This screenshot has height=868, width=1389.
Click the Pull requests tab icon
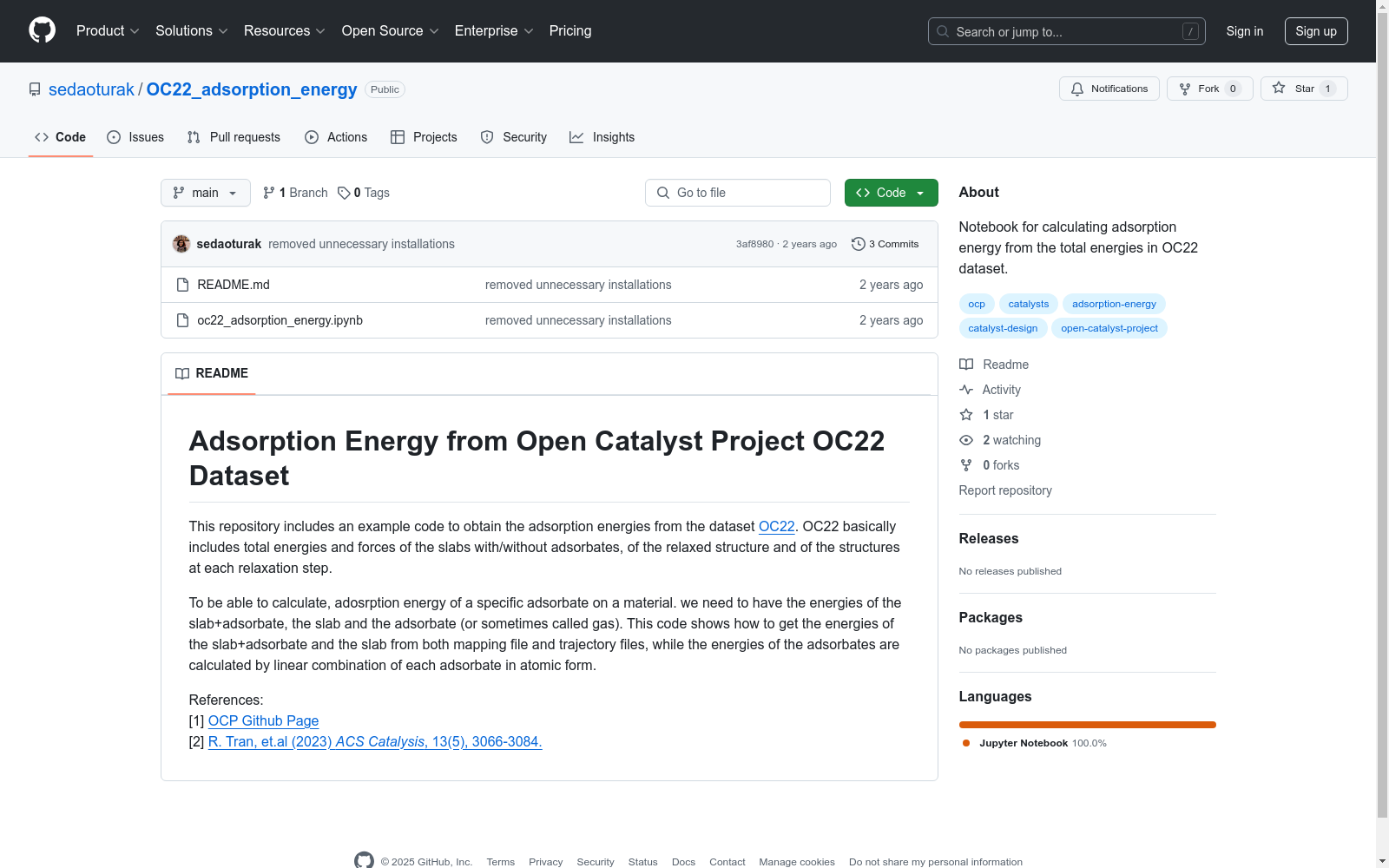point(194,137)
